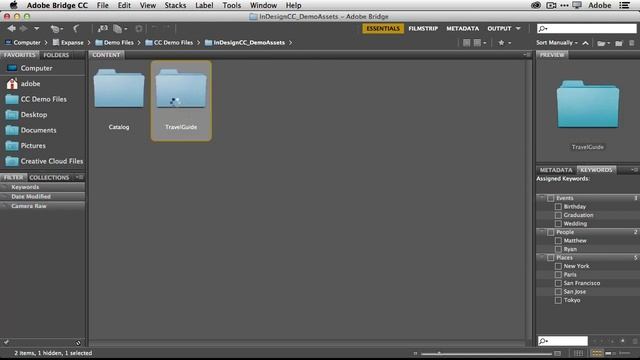Check the Birthday keyword checkbox
The height and width of the screenshot is (360, 640).
coord(558,207)
